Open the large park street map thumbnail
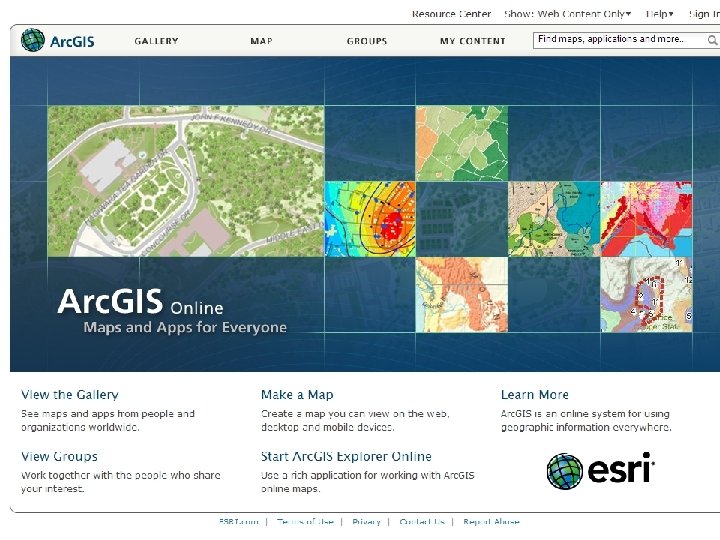This screenshot has width=720, height=540. pyautogui.click(x=186, y=181)
